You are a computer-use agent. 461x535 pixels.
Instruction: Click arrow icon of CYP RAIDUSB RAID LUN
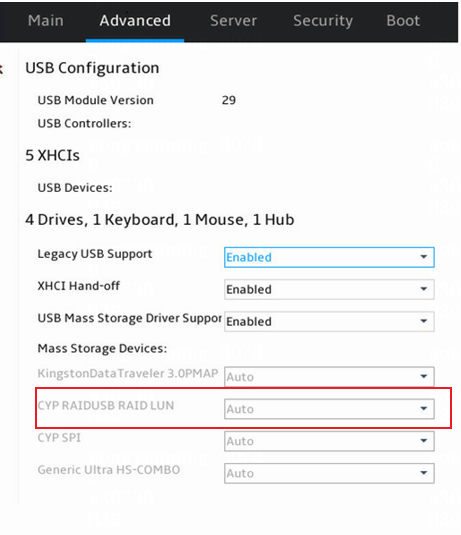click(x=423, y=408)
